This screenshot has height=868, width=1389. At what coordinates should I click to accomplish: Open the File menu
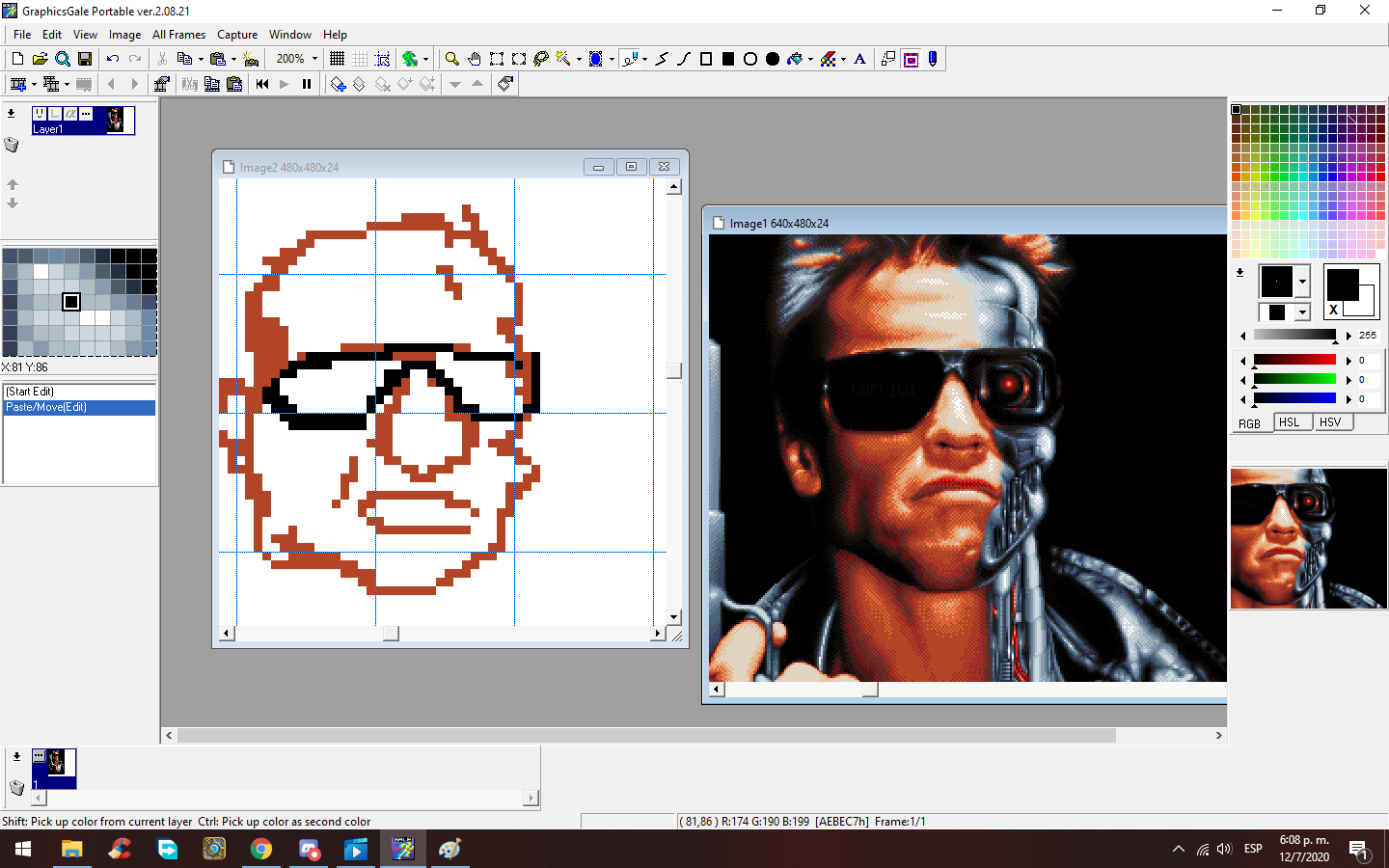[22, 34]
